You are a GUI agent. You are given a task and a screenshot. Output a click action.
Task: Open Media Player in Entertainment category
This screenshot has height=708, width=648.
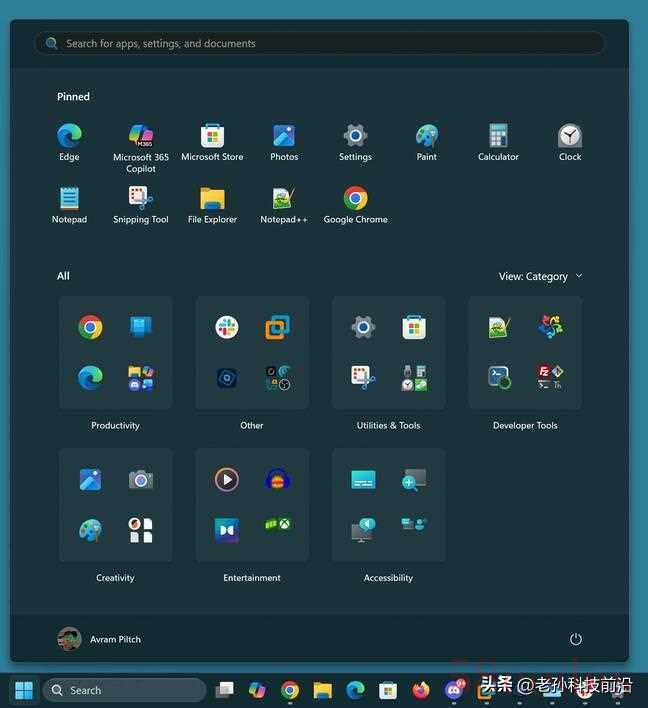pos(227,480)
